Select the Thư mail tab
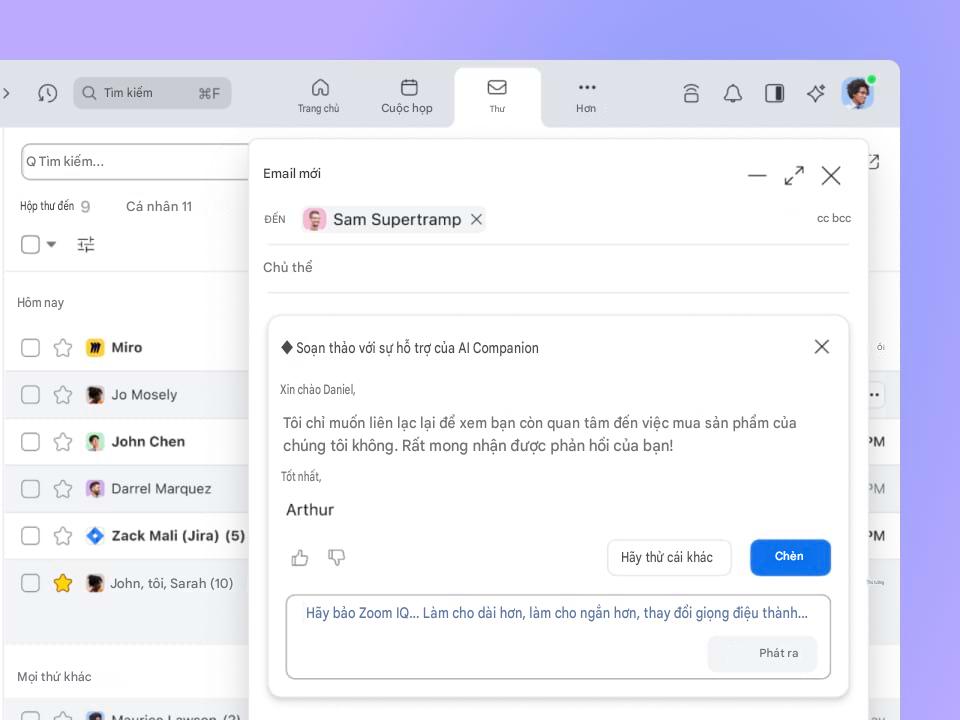The height and width of the screenshot is (720, 960). click(497, 97)
